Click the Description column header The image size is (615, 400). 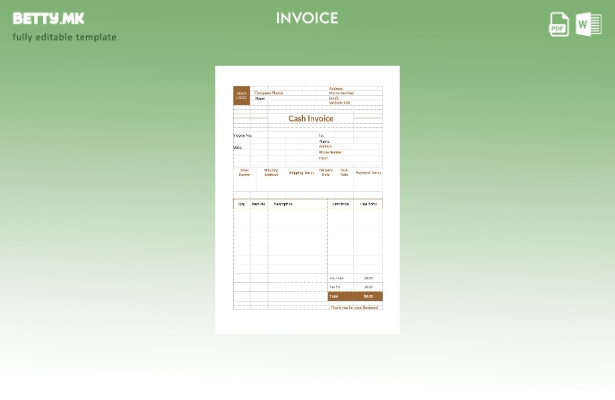(283, 204)
